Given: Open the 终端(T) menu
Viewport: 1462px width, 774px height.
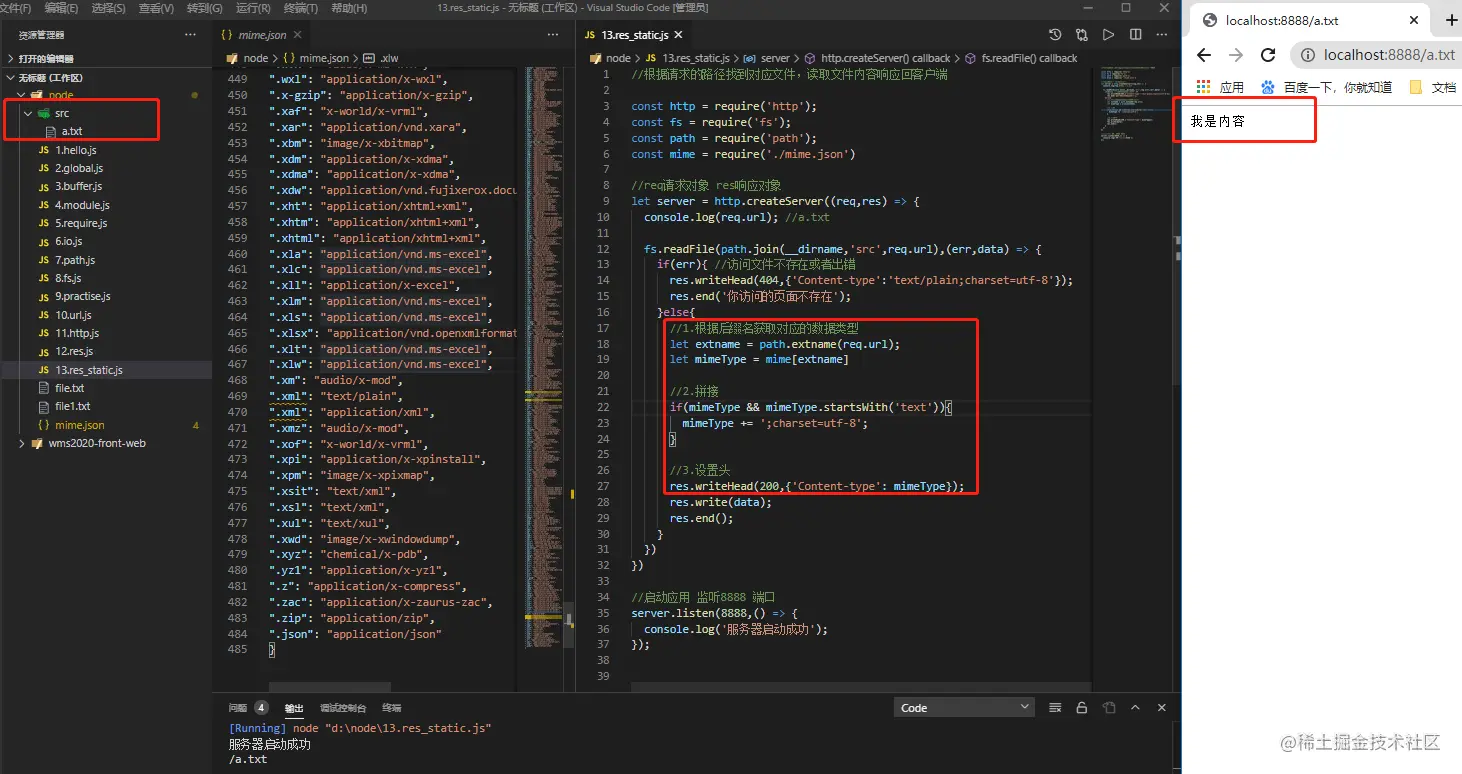Looking at the screenshot, I should point(301,8).
